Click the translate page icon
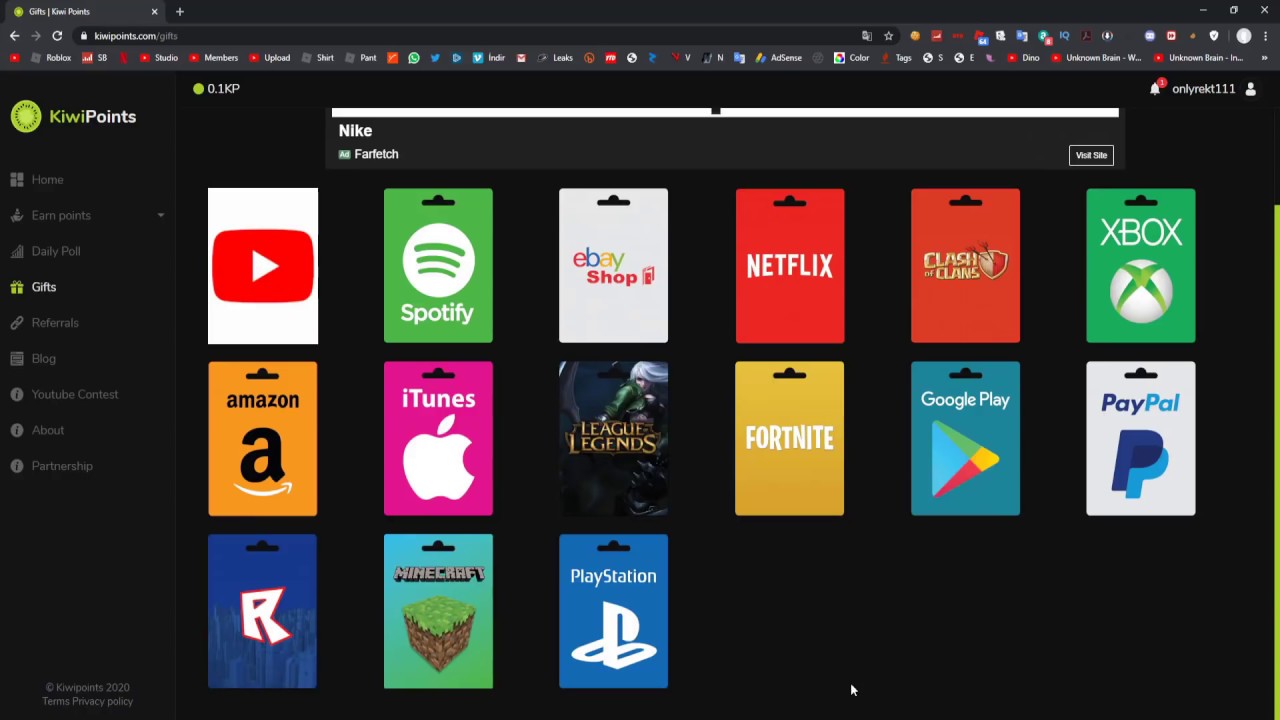This screenshot has height=720, width=1280. 866,36
